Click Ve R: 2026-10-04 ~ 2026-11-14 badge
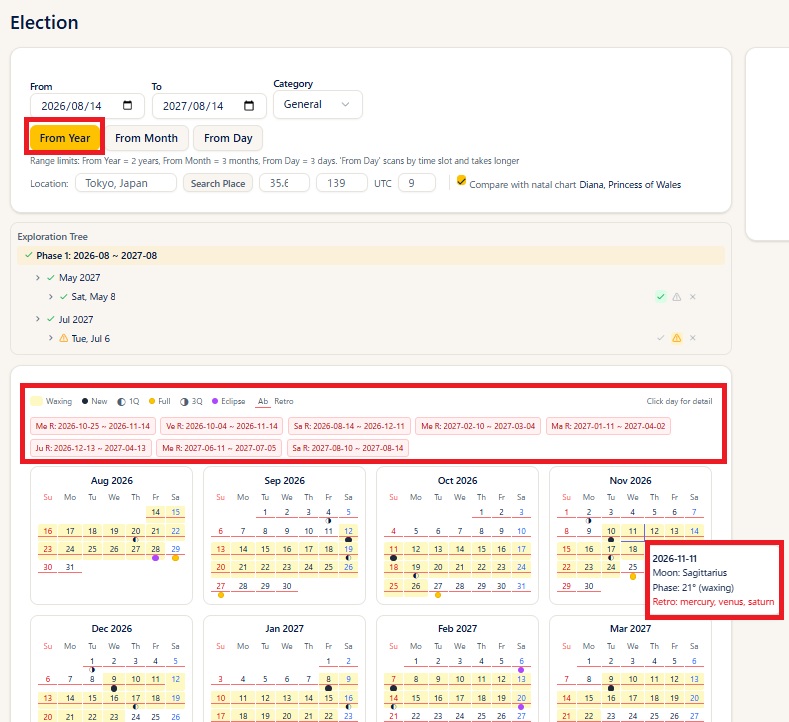 coord(221,426)
